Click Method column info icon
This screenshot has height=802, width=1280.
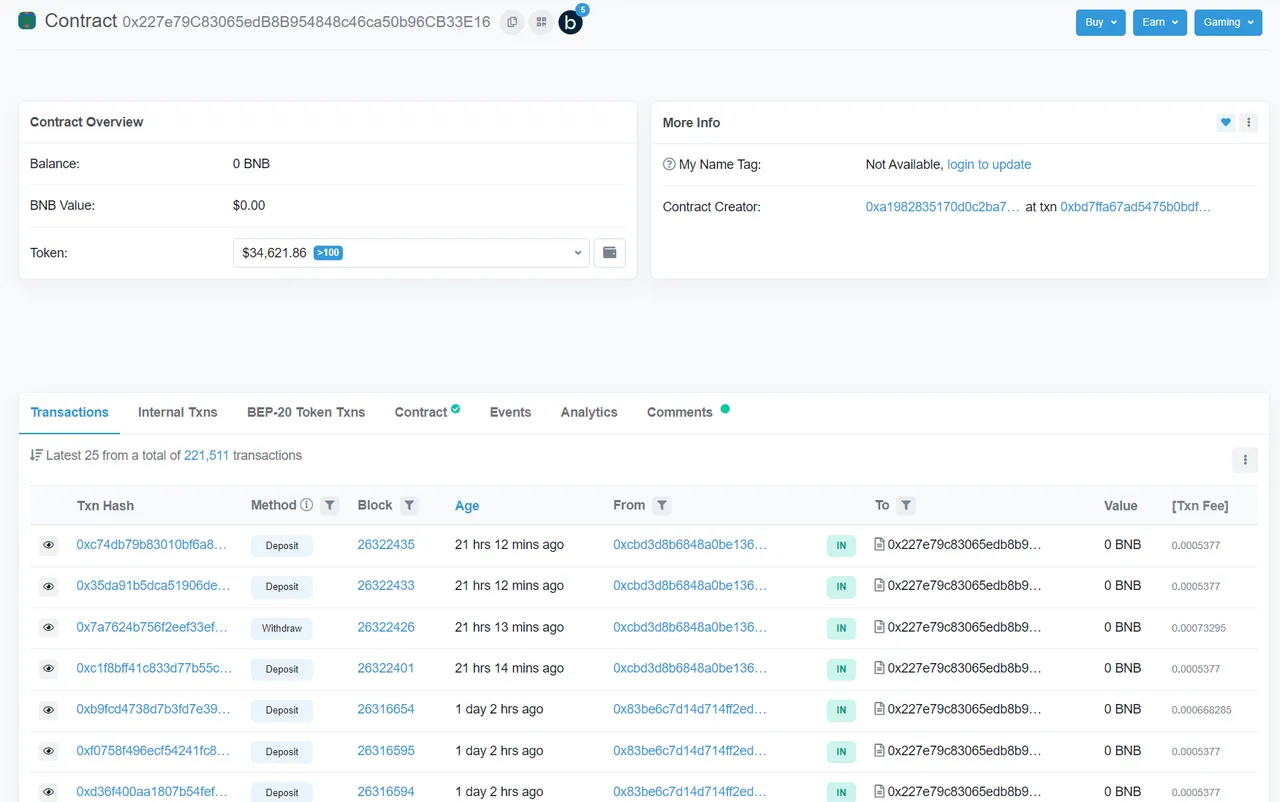307,505
